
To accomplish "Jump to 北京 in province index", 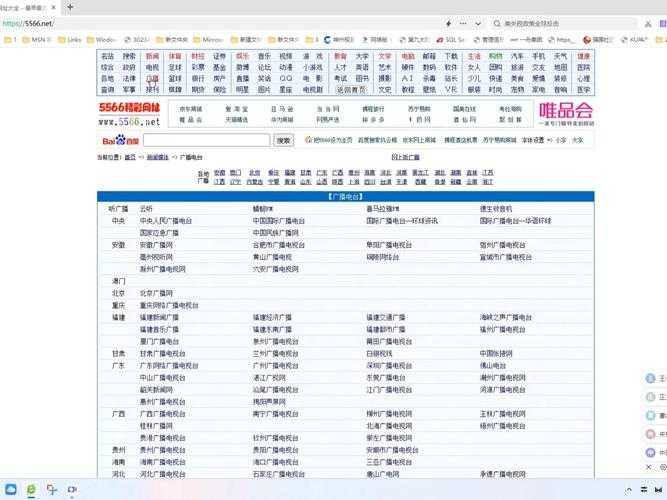I will point(254,173).
